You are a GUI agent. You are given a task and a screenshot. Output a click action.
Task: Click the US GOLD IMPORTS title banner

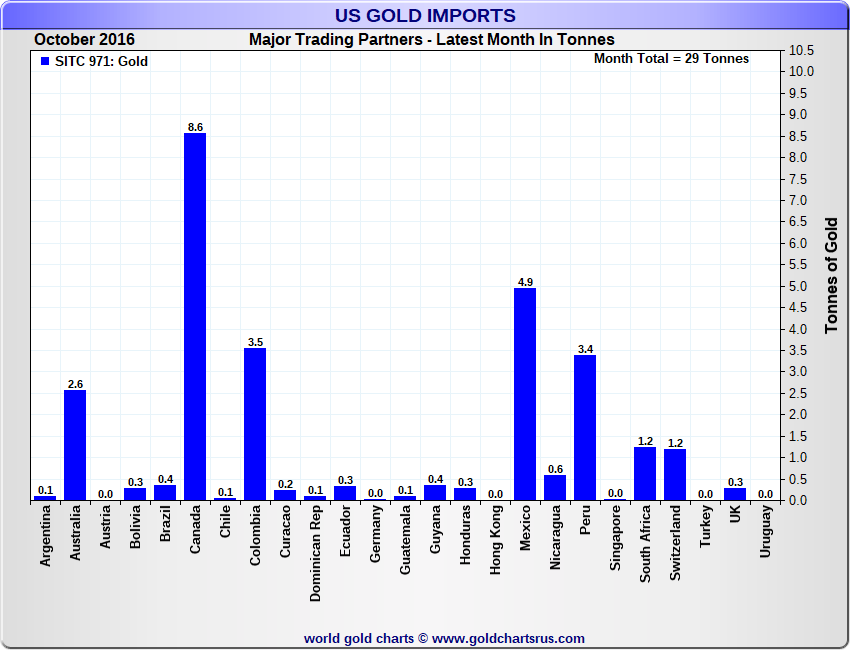[425, 15]
